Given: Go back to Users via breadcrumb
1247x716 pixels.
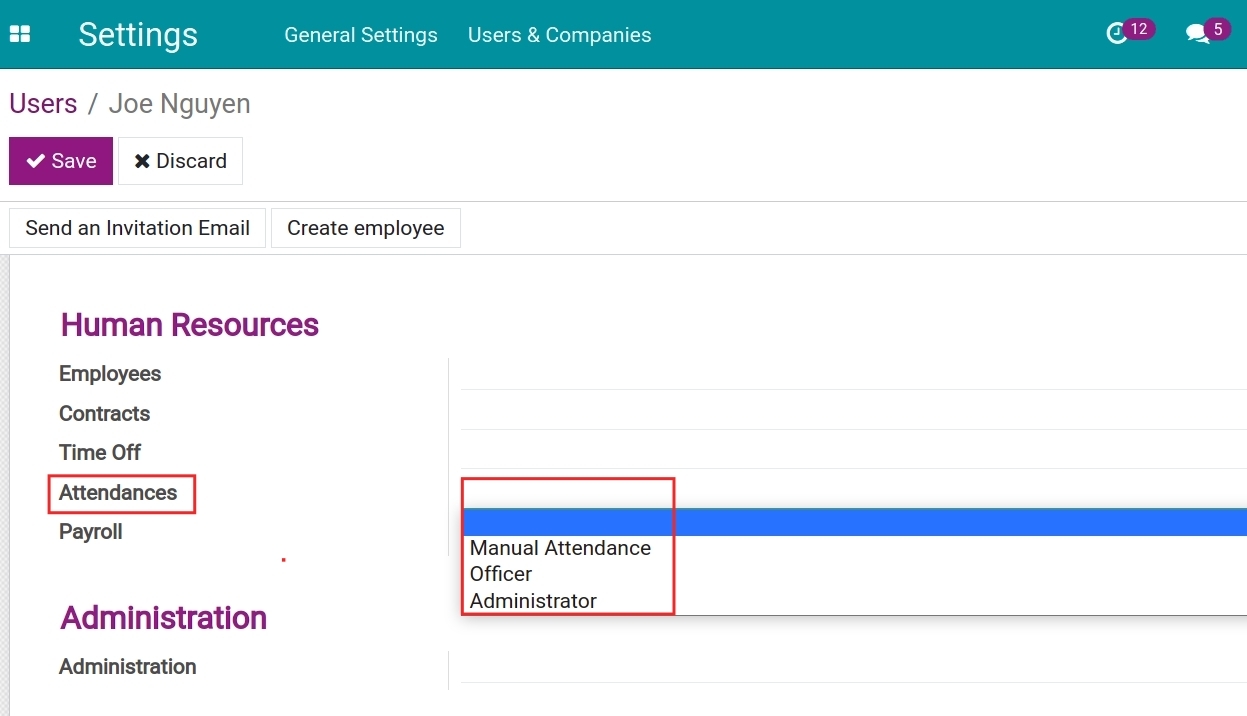Looking at the screenshot, I should coord(43,104).
